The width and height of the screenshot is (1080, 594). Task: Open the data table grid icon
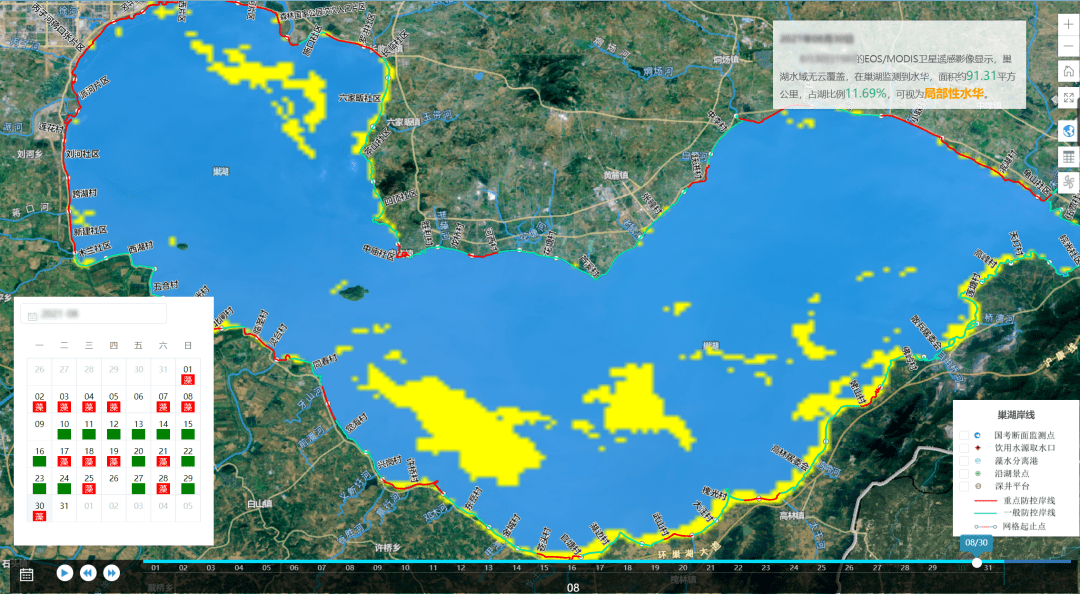(1068, 157)
